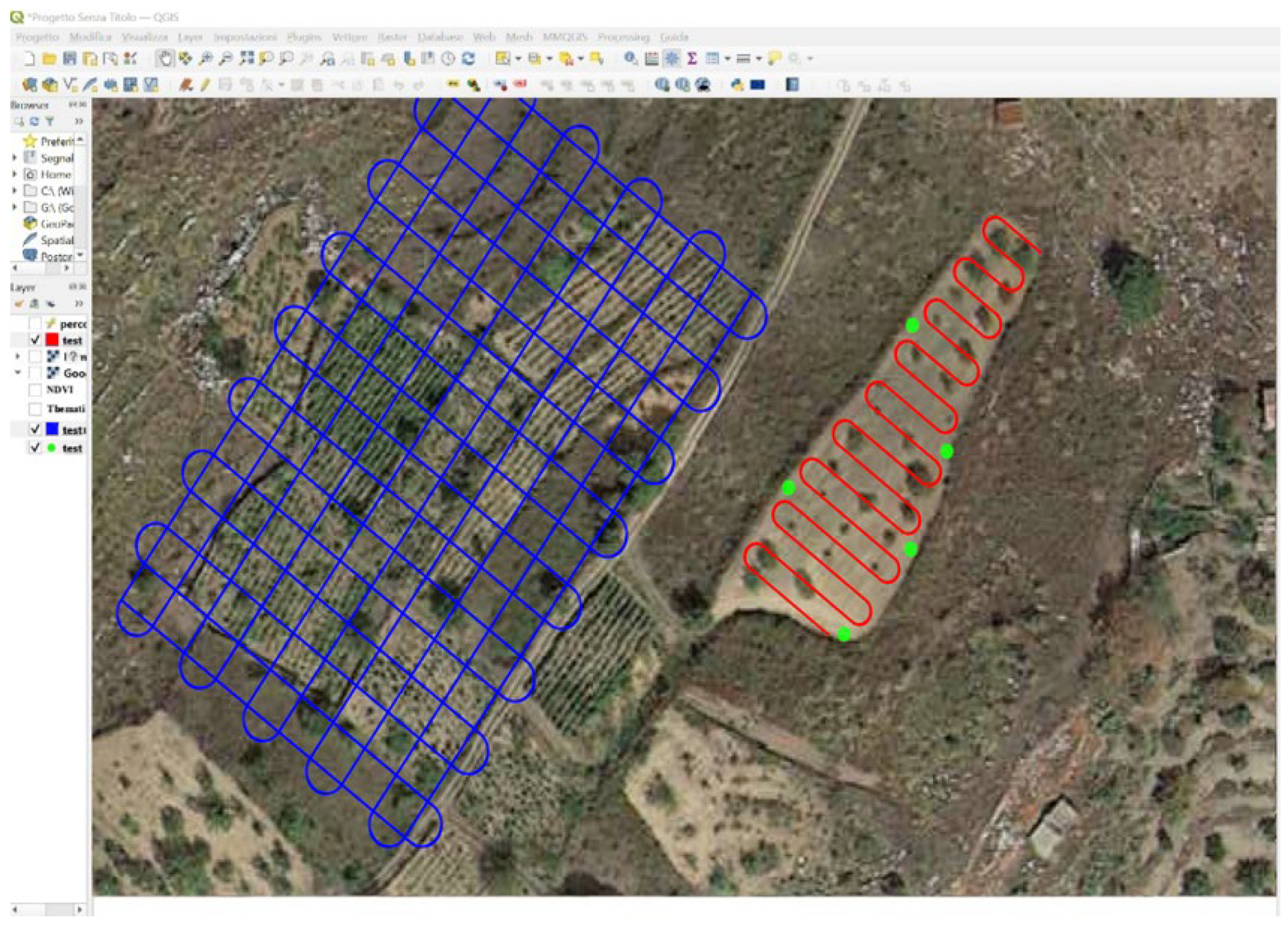This screenshot has height=925, width=1288.
Task: Open the Progetto menu
Action: coord(38,37)
